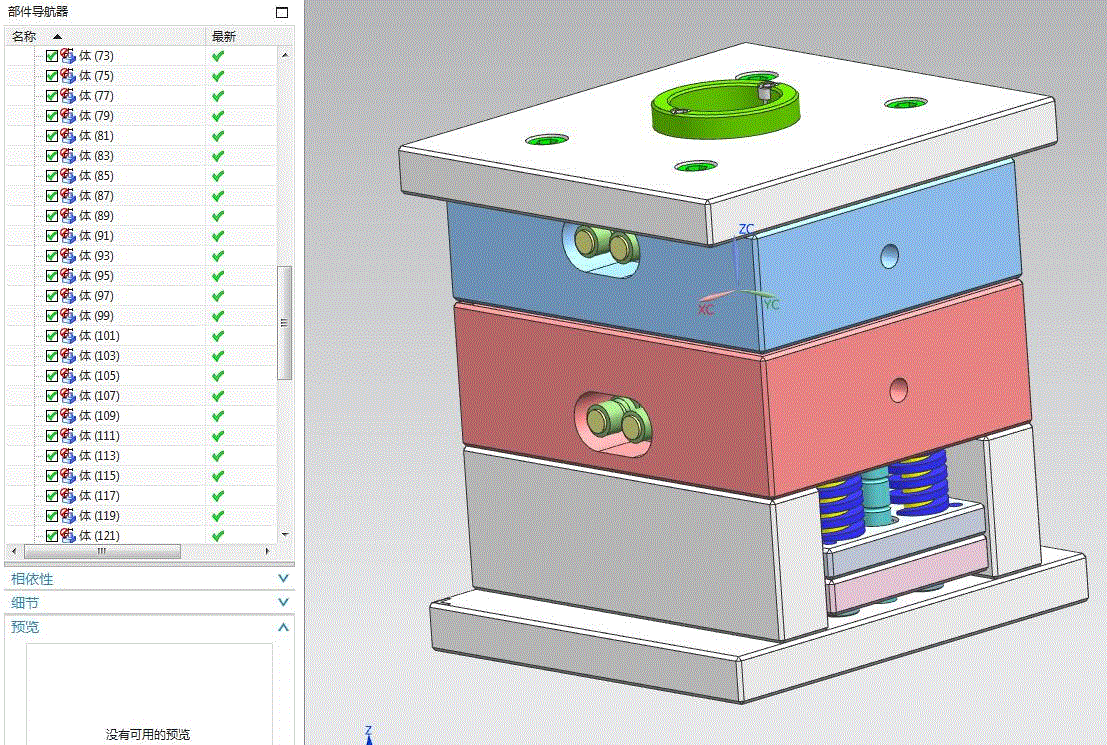The image size is (1107, 745).
Task: Click the tree scrollbar up arrow
Action: coord(285,54)
